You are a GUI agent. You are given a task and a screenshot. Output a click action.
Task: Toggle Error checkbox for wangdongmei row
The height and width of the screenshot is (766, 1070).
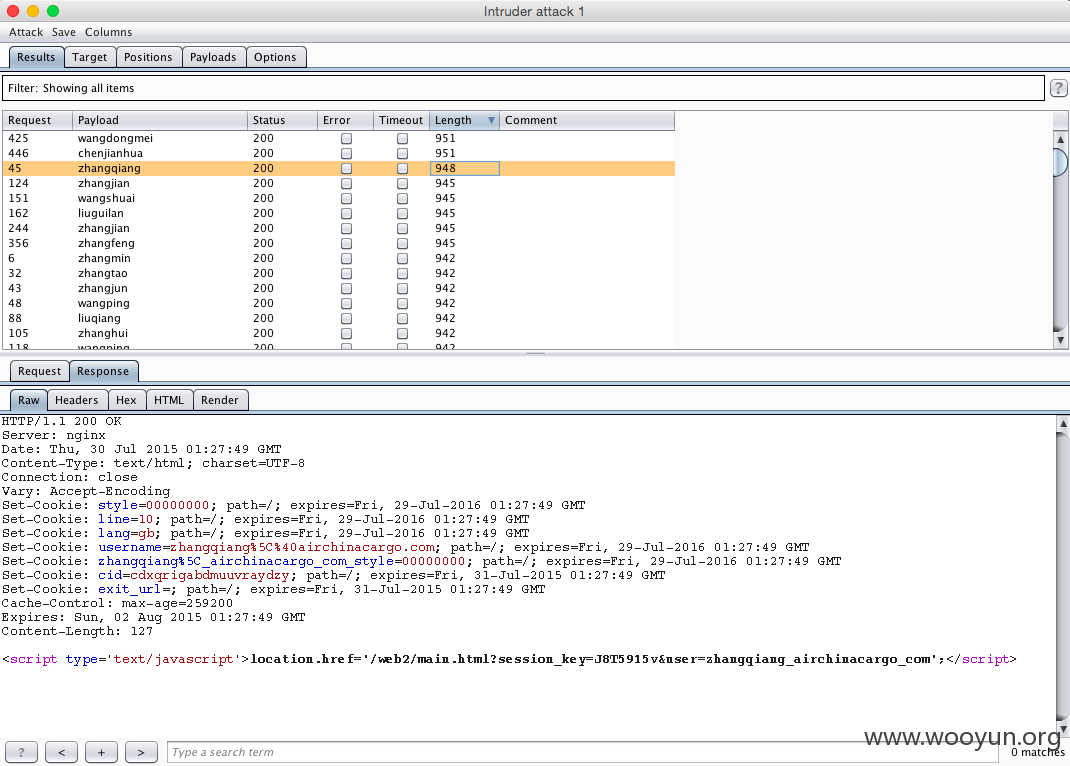[347, 138]
